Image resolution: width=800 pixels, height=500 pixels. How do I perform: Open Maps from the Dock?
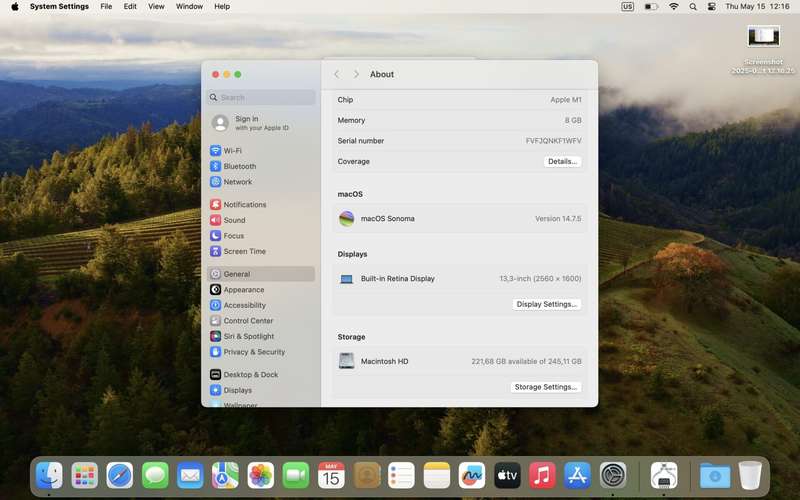226,476
